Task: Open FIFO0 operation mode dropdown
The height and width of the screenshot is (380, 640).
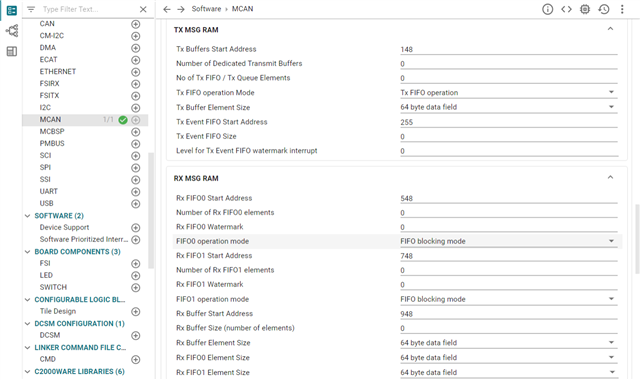Action: (508, 241)
